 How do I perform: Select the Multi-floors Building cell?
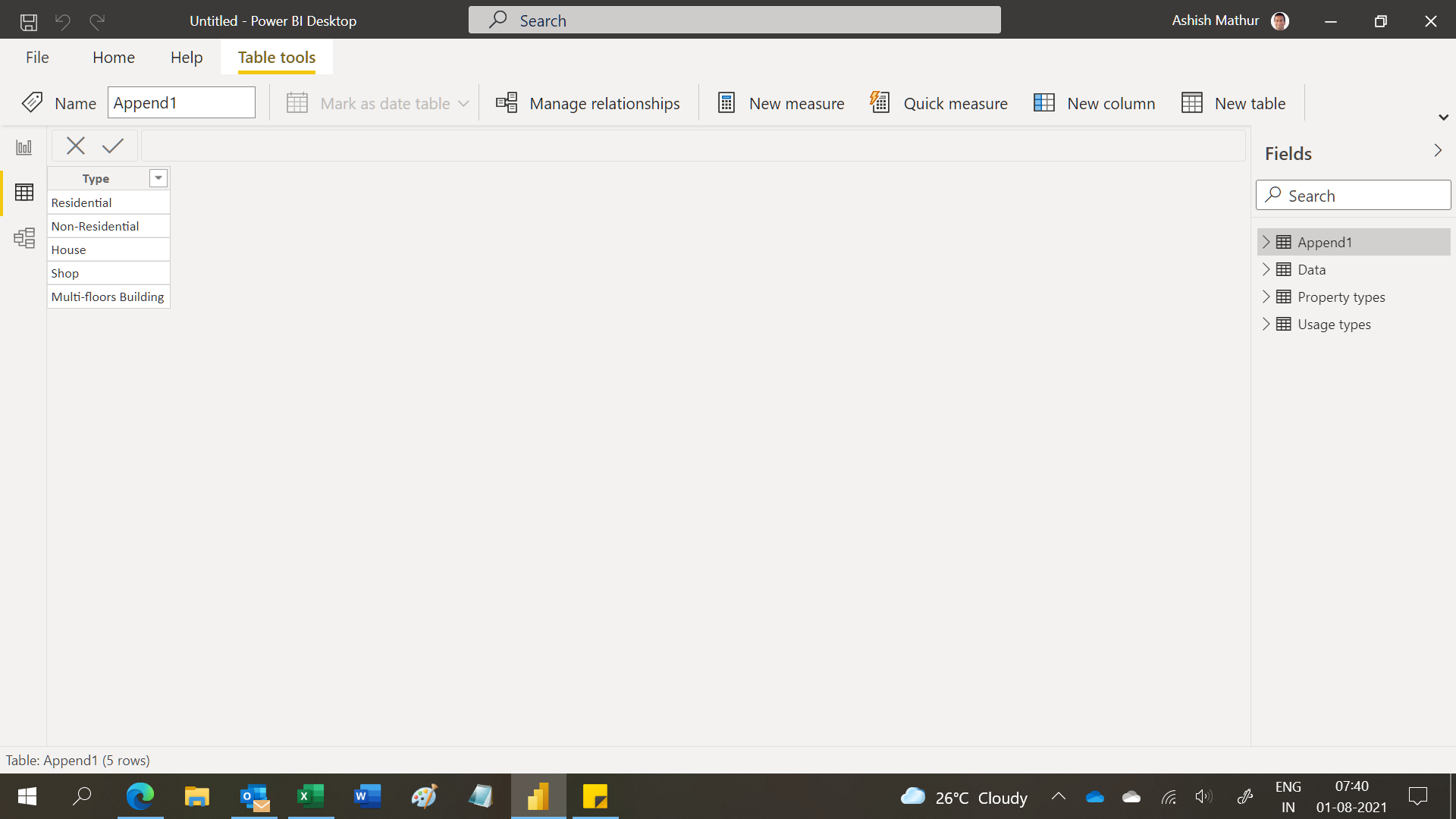108,297
